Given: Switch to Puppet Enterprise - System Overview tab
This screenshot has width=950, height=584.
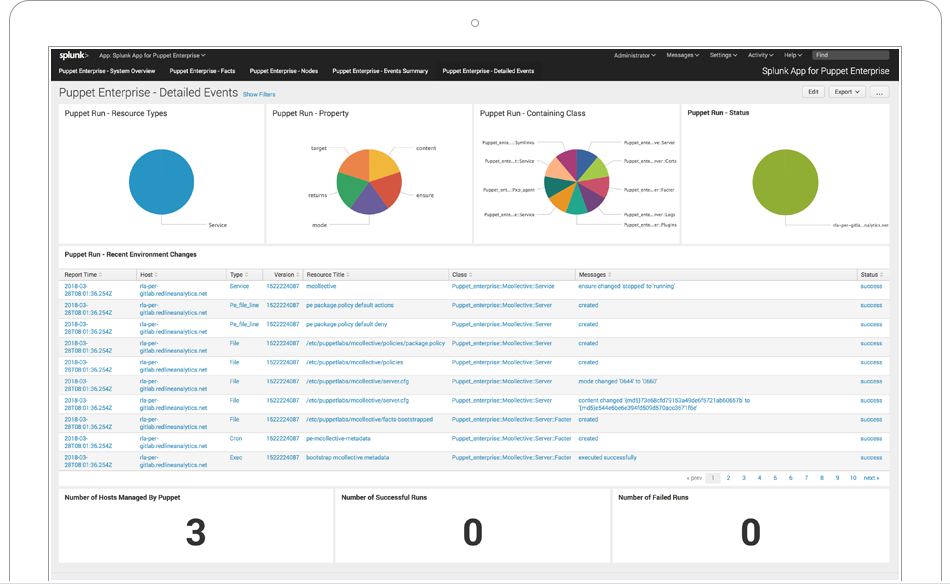Looking at the screenshot, I should coord(107,71).
